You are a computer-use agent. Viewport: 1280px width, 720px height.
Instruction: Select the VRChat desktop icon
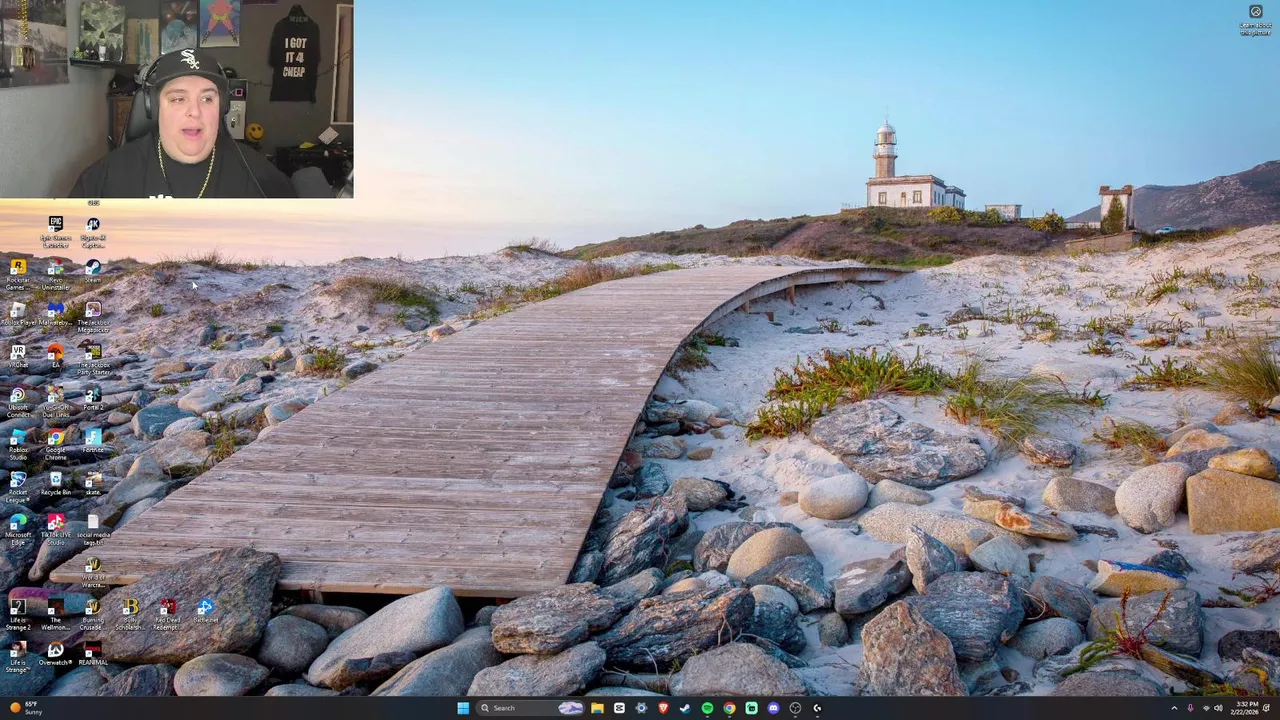pos(18,357)
